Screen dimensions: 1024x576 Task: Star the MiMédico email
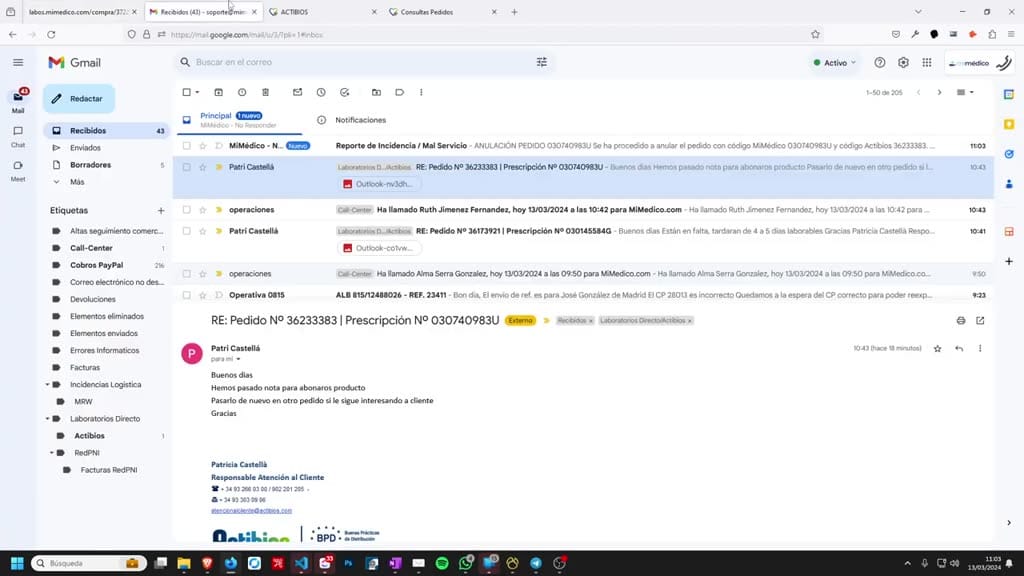(x=202, y=146)
